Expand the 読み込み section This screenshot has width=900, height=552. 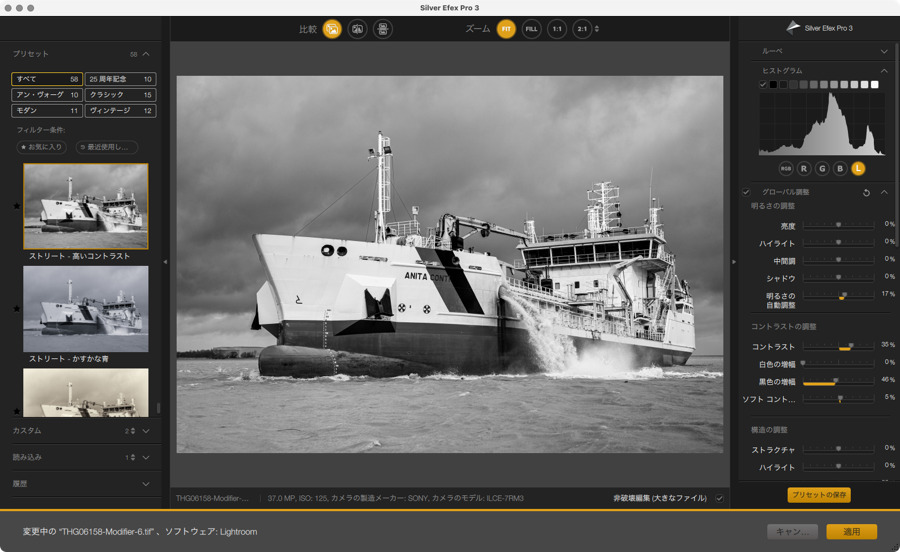[146, 457]
